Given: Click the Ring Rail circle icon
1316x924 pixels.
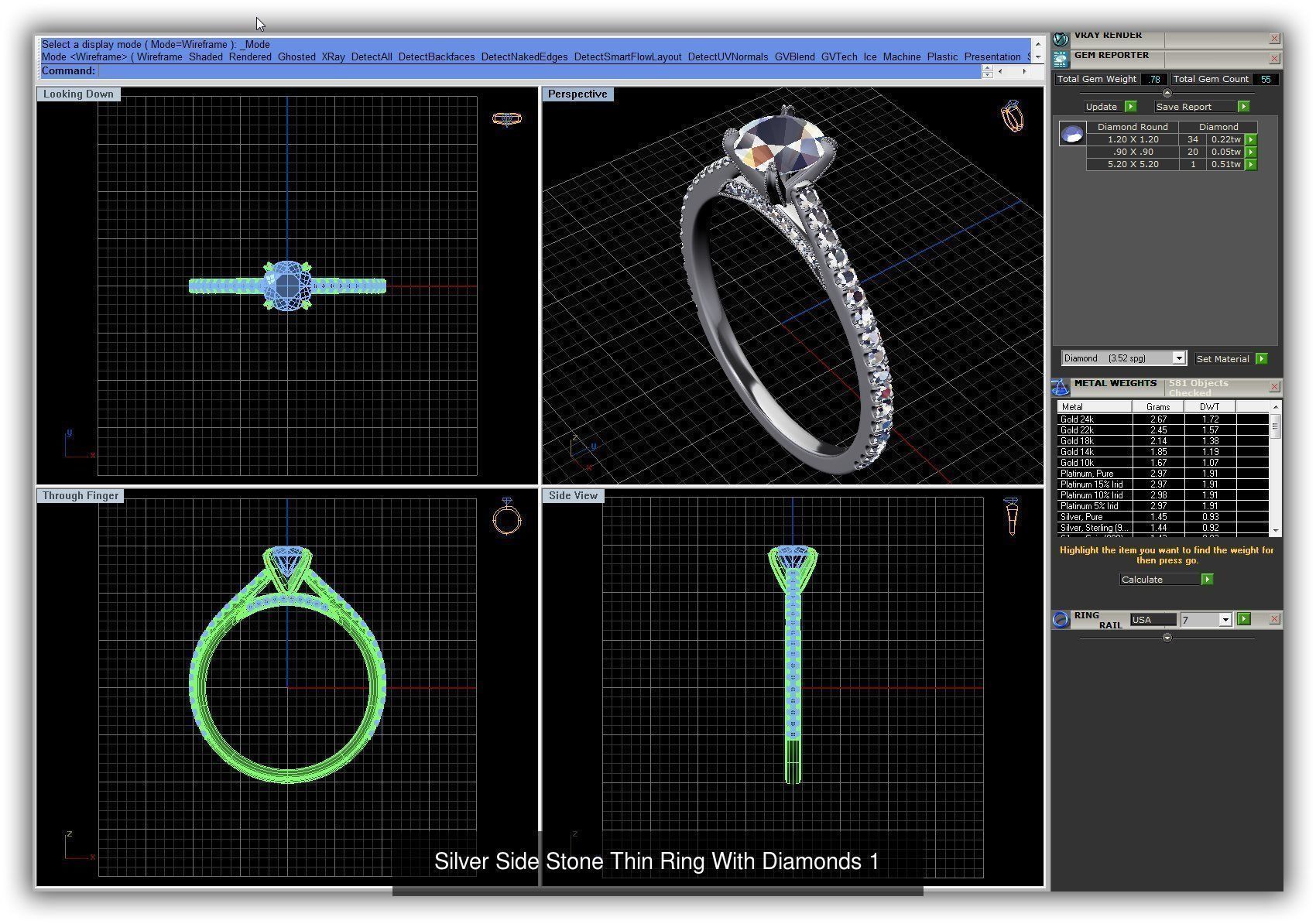Looking at the screenshot, I should click(1061, 619).
